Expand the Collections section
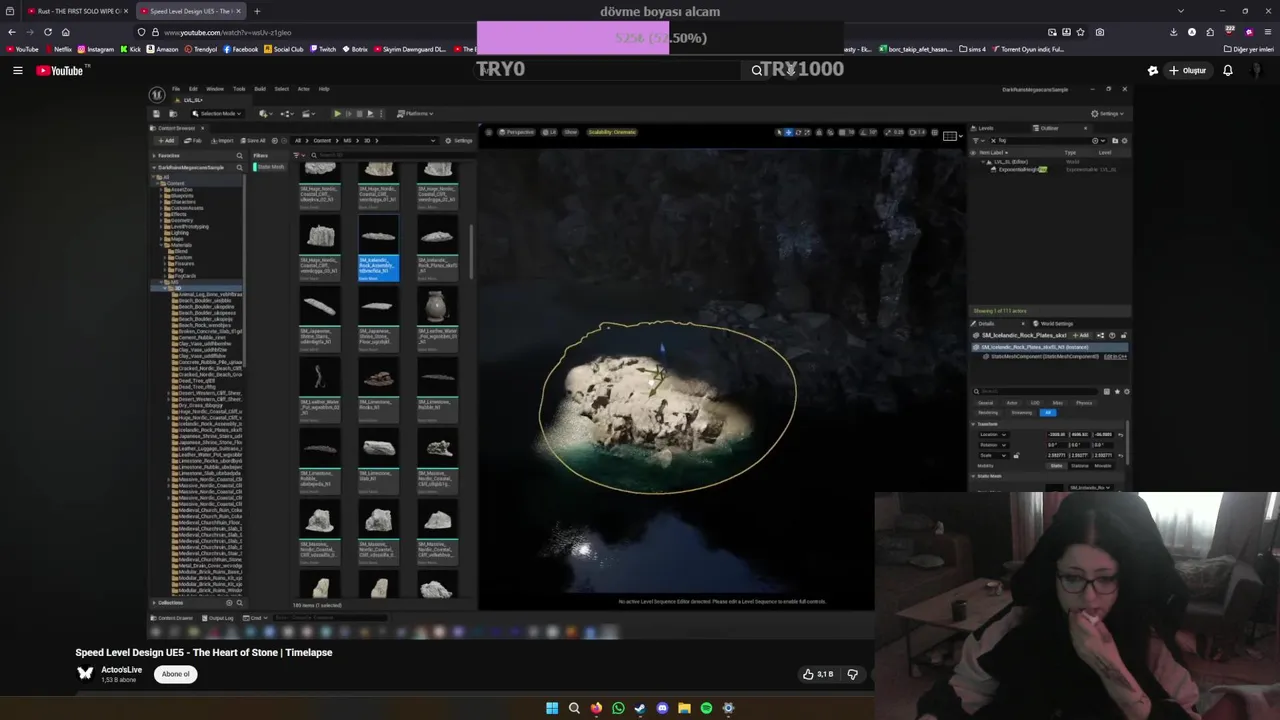This screenshot has width=1280, height=720. pos(154,602)
